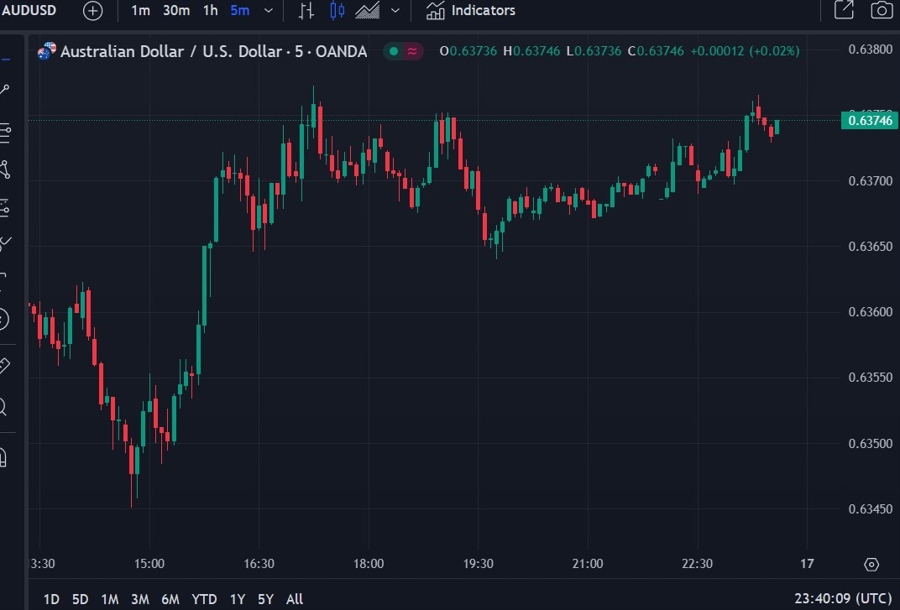Click the 0.63600 price axis label

(x=871, y=312)
